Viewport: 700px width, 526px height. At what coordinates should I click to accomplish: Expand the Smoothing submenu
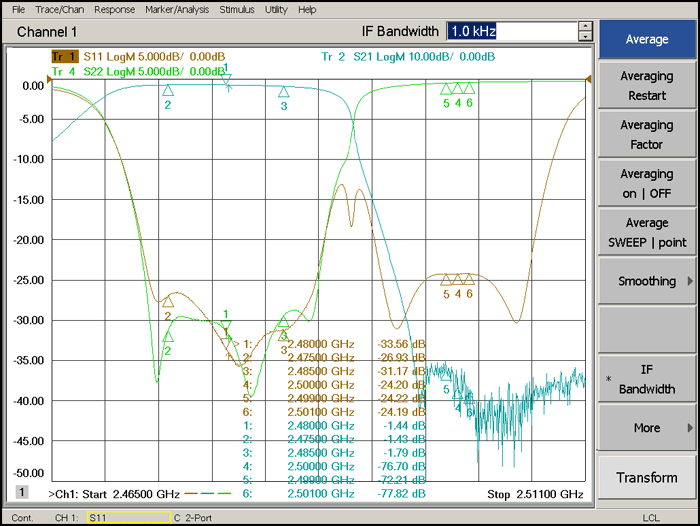[x=647, y=281]
